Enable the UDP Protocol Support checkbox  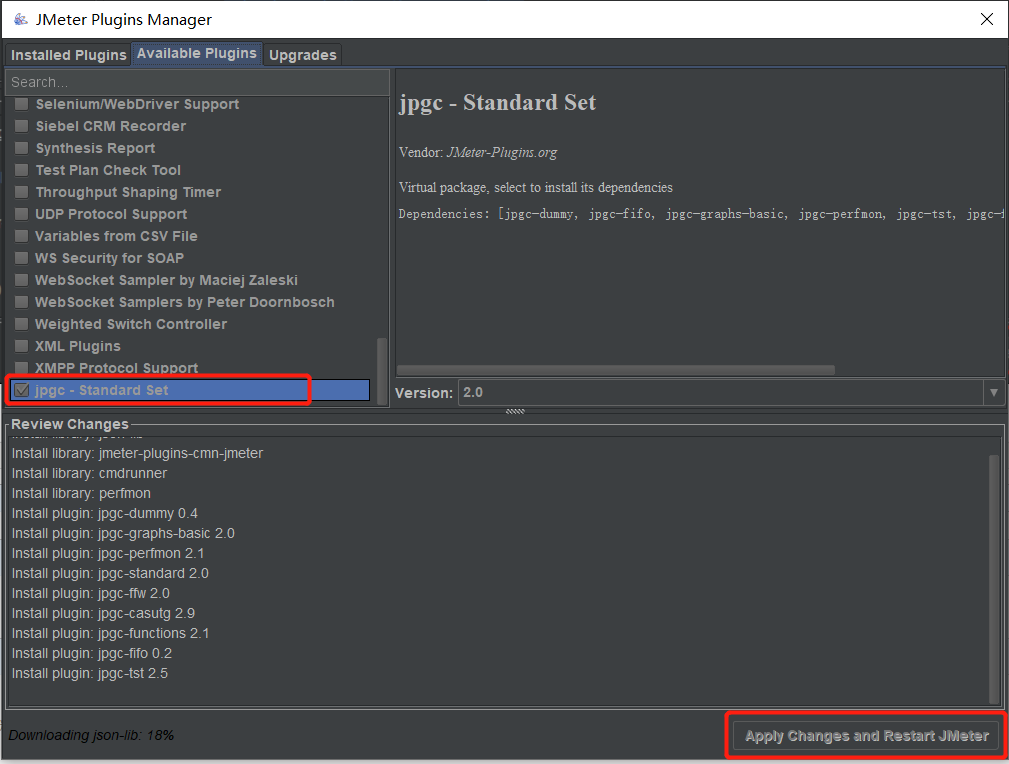point(21,214)
